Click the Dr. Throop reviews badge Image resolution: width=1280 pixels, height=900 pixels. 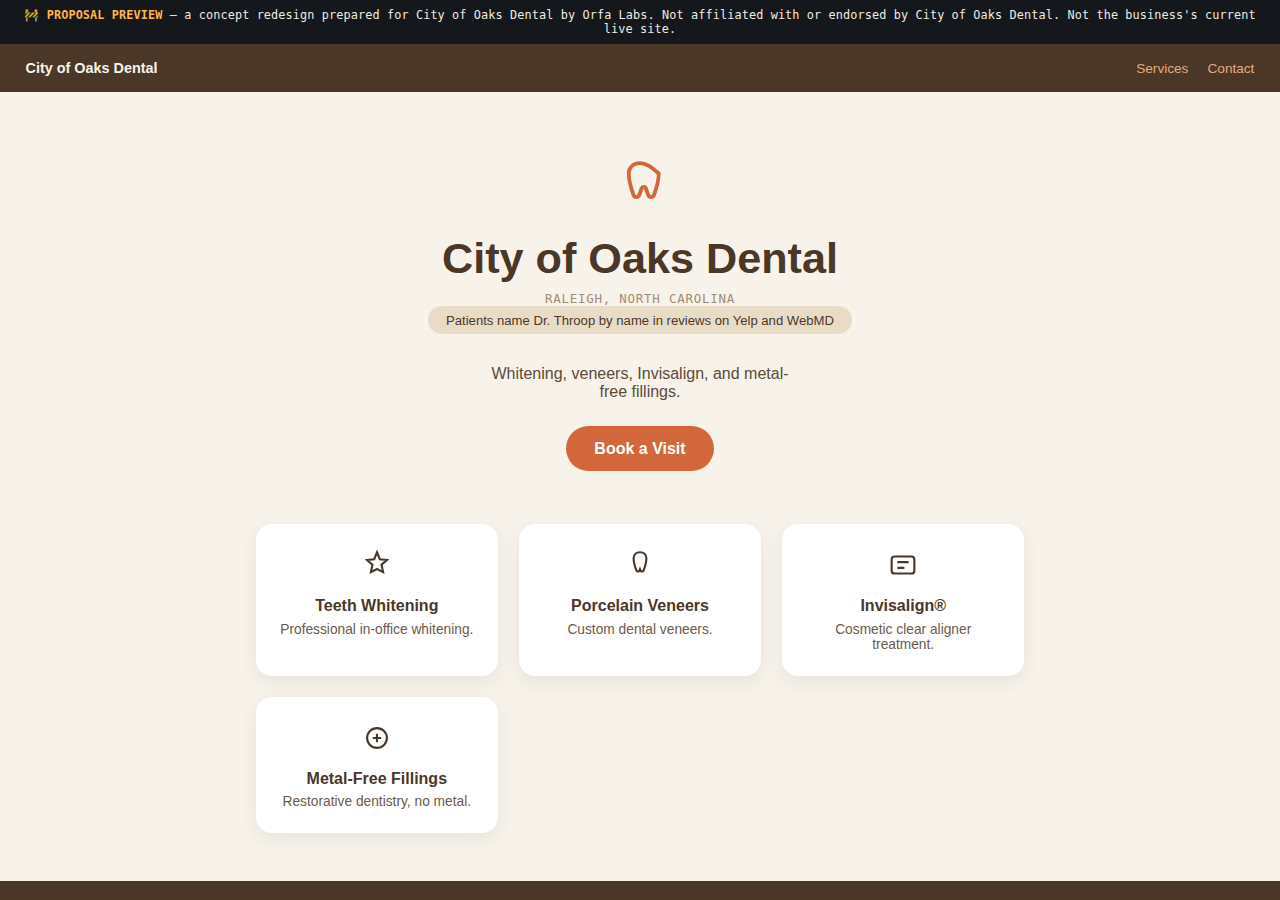pyautogui.click(x=640, y=320)
